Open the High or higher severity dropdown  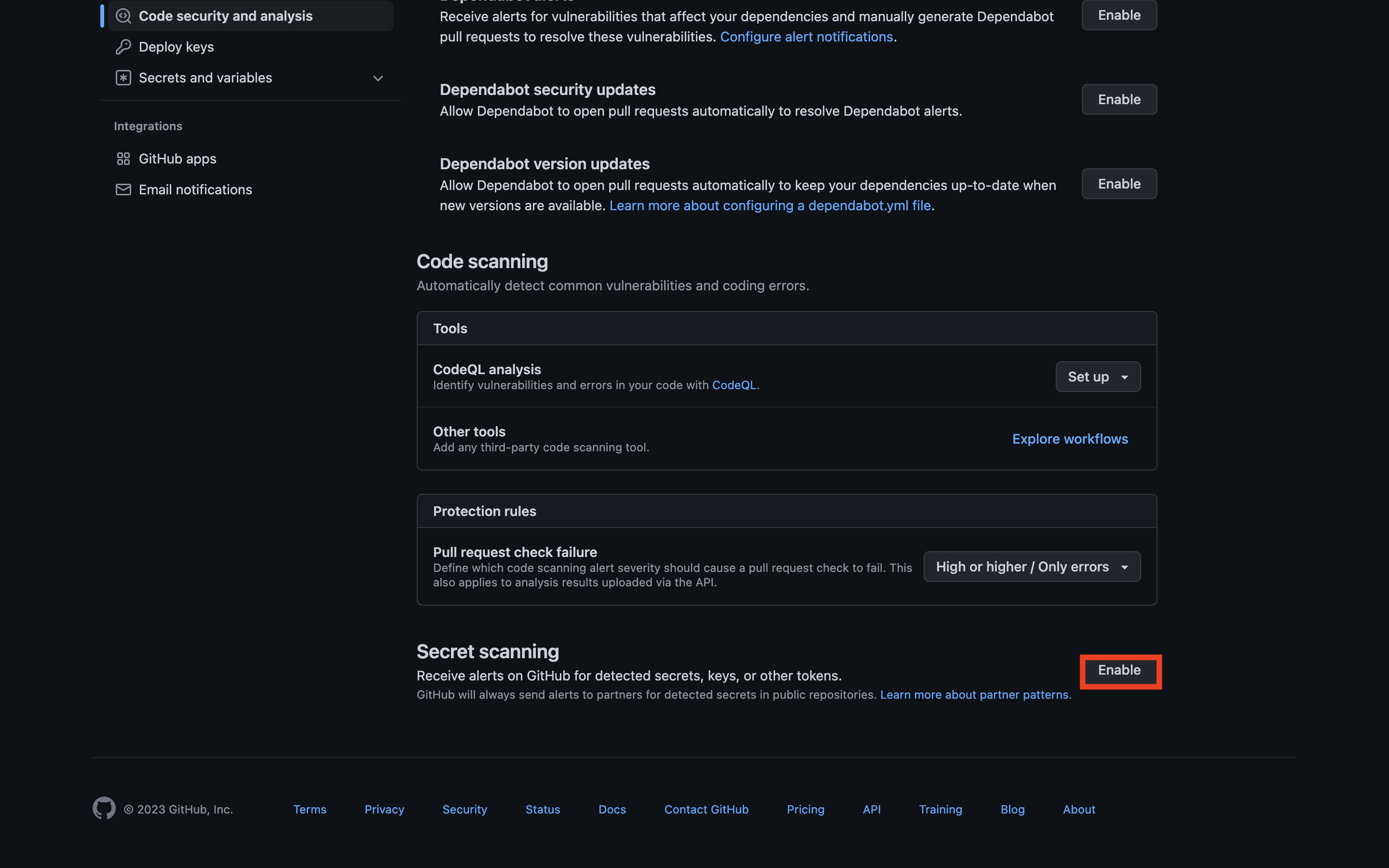pyautogui.click(x=1032, y=567)
